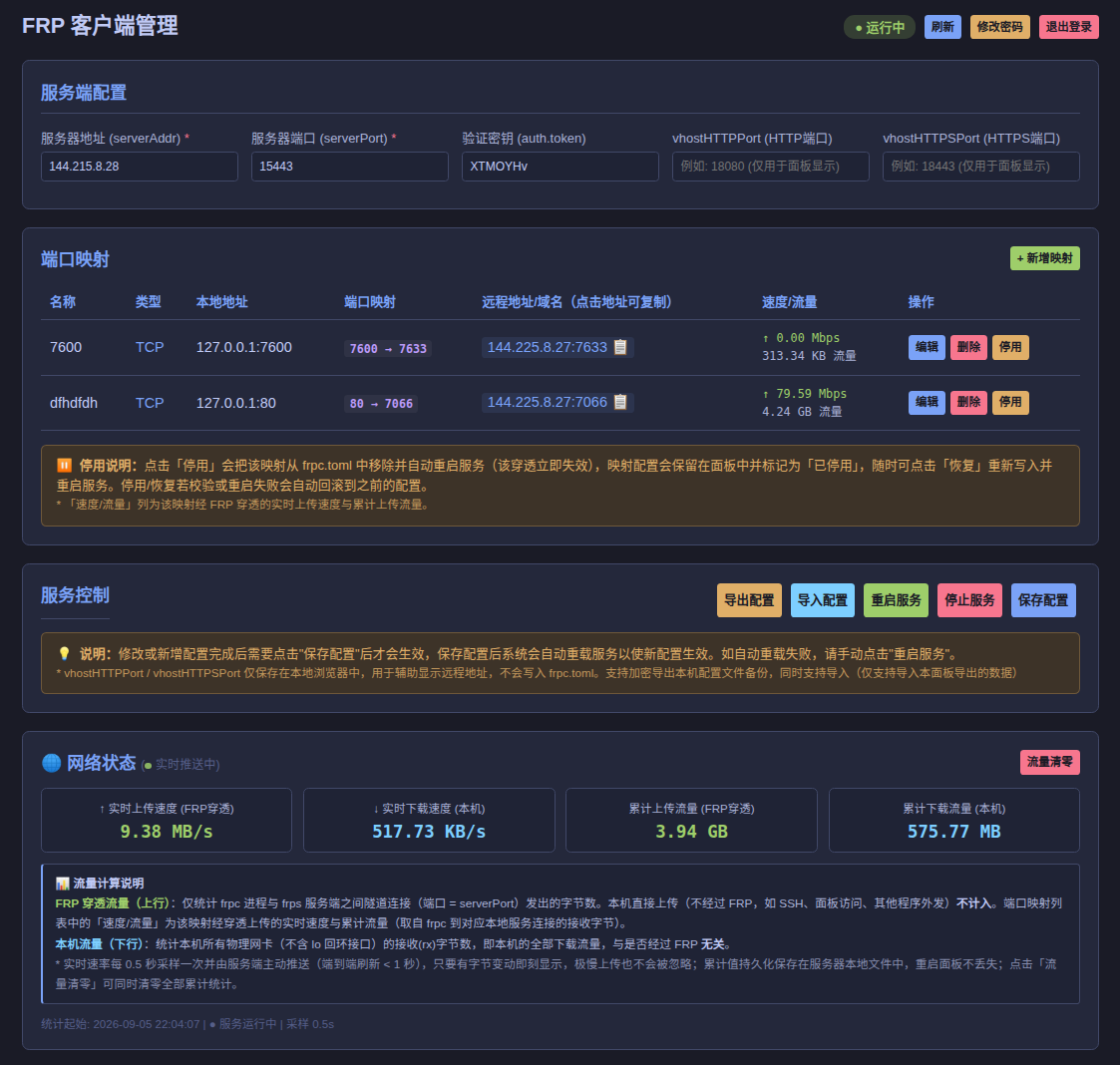Focus the 服务器地址 serverAddr field
The image size is (1120, 1065).
pyautogui.click(x=140, y=167)
